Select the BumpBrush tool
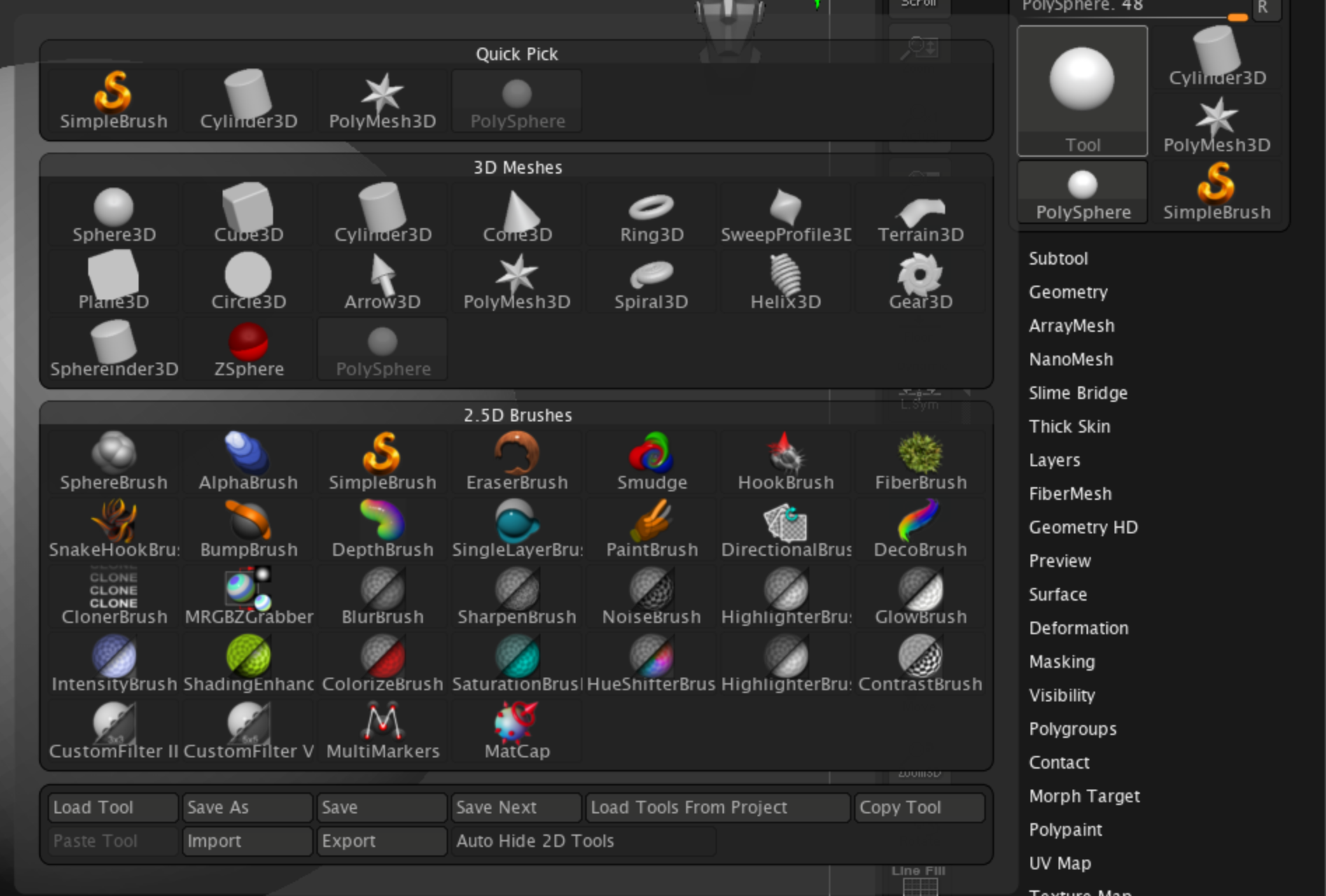 point(249,529)
